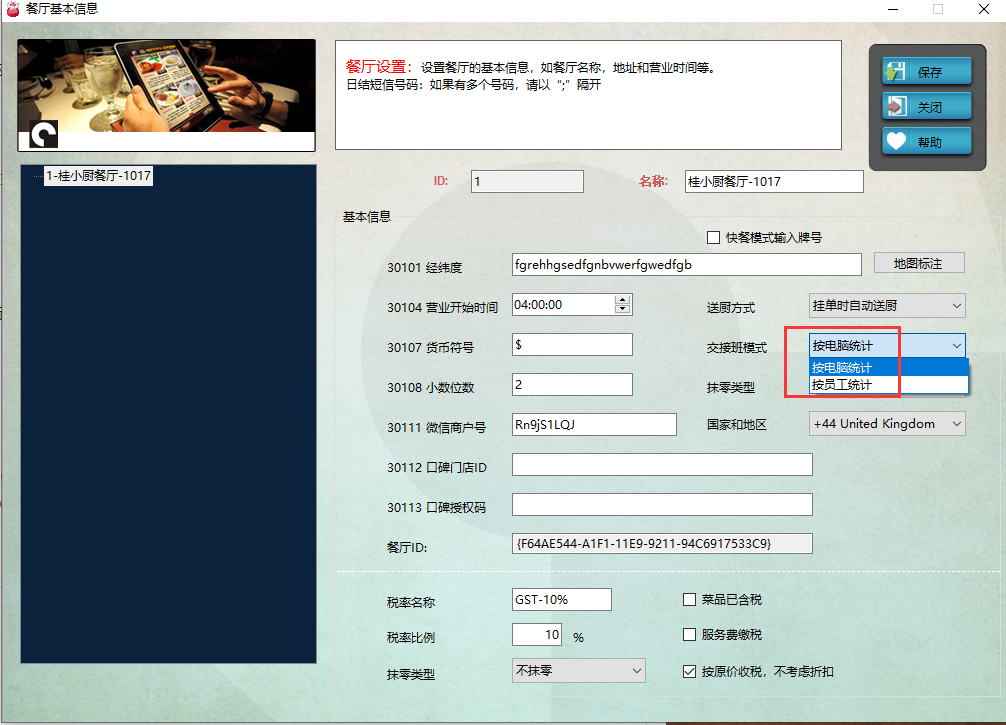Open the 帮助 help button

[x=926, y=141]
